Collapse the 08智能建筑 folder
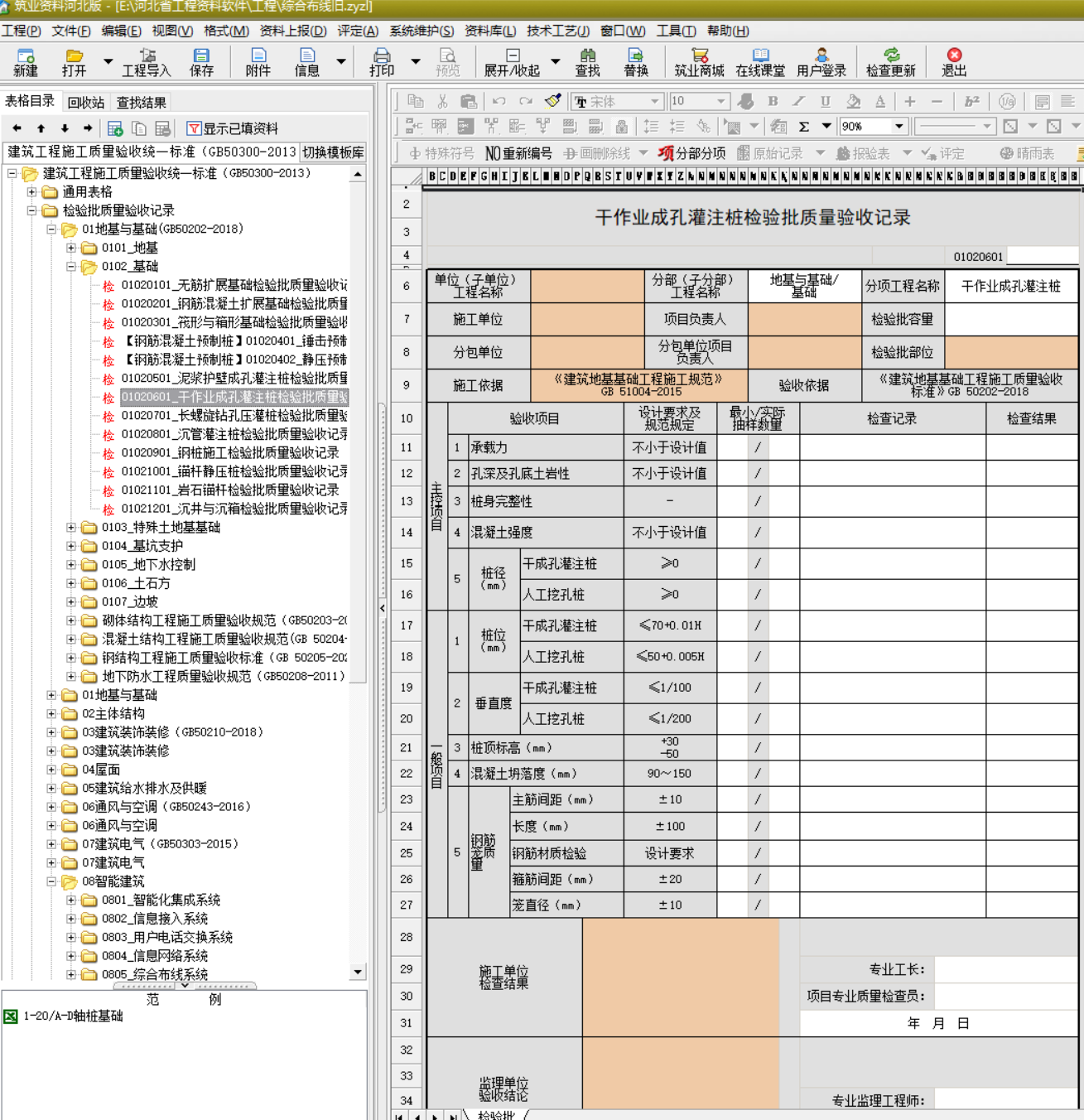The image size is (1084, 1120). [x=51, y=881]
